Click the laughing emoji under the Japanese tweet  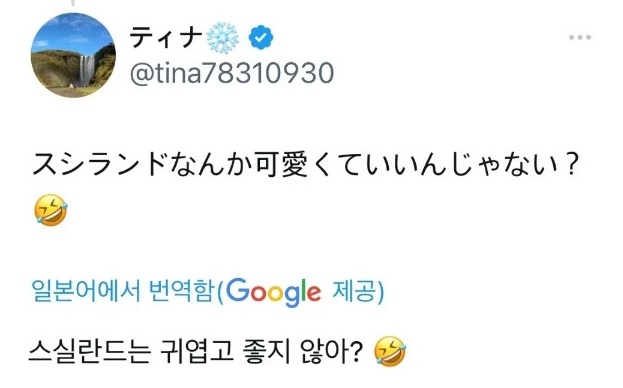pyautogui.click(x=51, y=210)
